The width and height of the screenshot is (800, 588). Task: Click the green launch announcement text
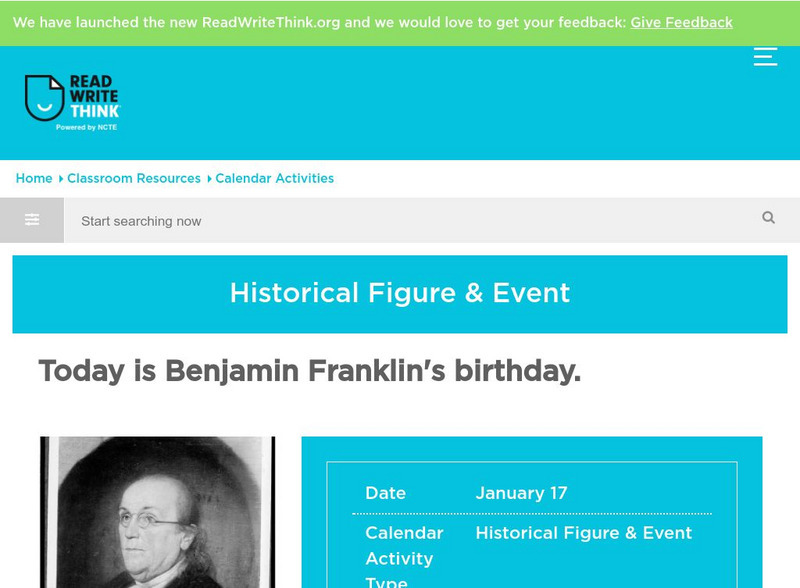pos(318,22)
